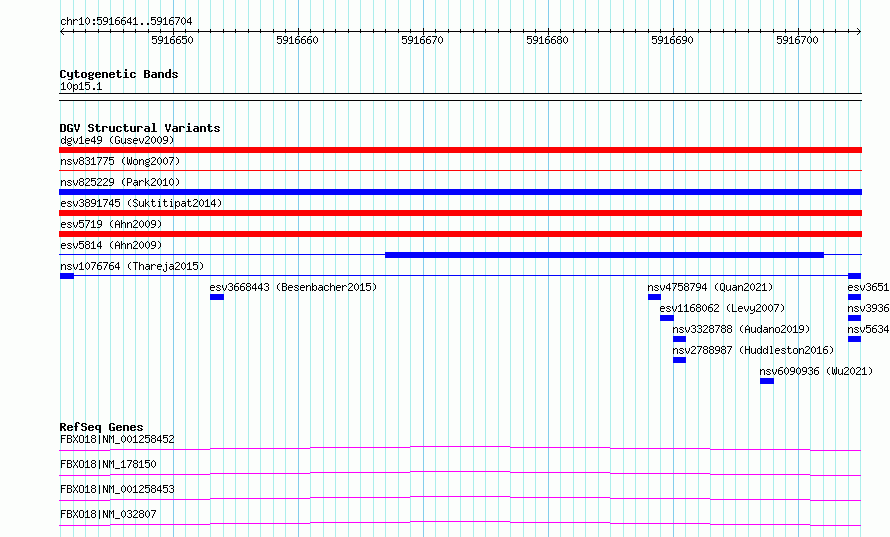Open transcript label NM_178150
The image size is (890, 537).
(x=108, y=464)
